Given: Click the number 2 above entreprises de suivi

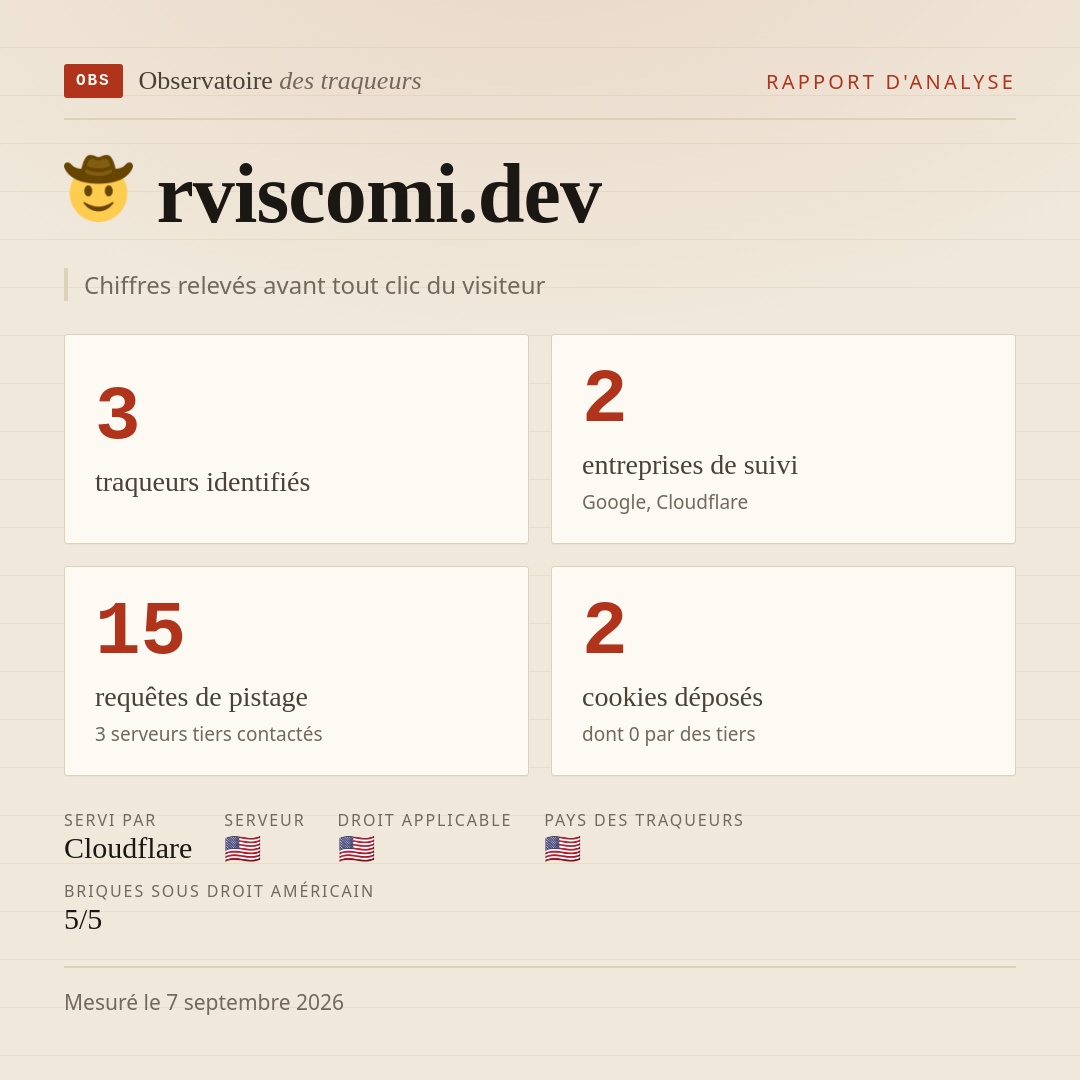Looking at the screenshot, I should pyautogui.click(x=605, y=397).
